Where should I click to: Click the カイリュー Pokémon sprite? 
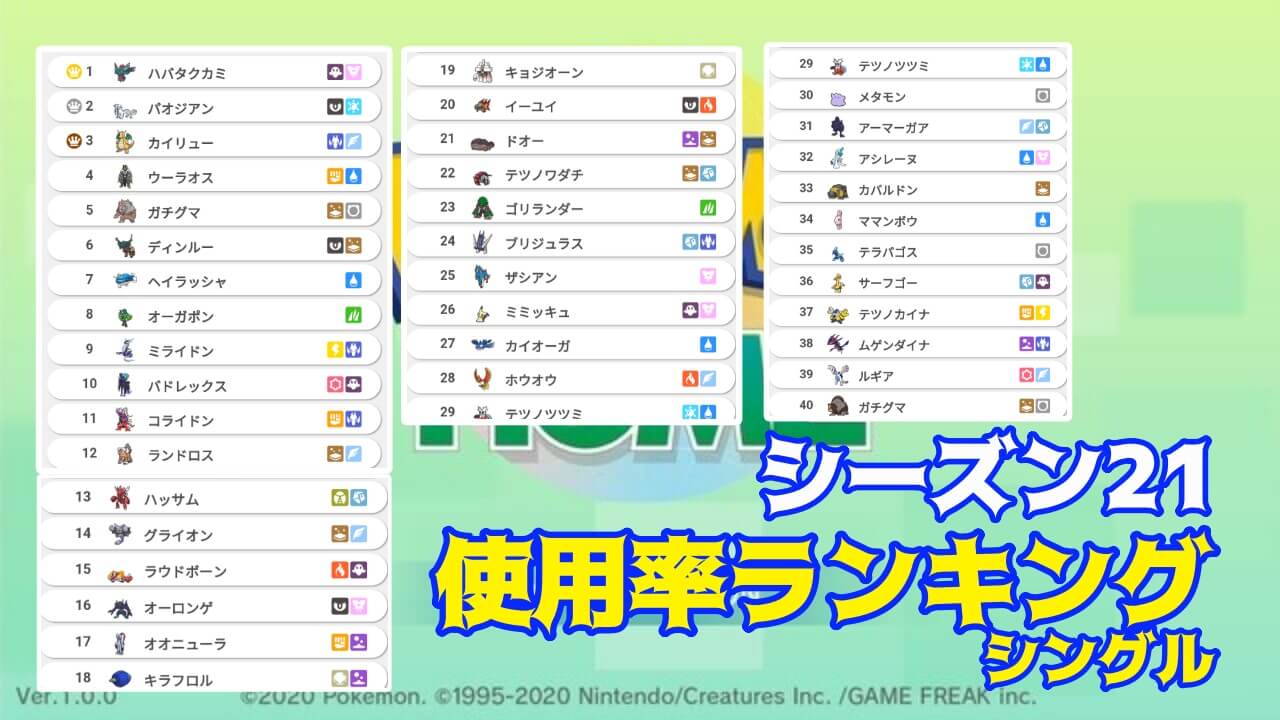124,141
